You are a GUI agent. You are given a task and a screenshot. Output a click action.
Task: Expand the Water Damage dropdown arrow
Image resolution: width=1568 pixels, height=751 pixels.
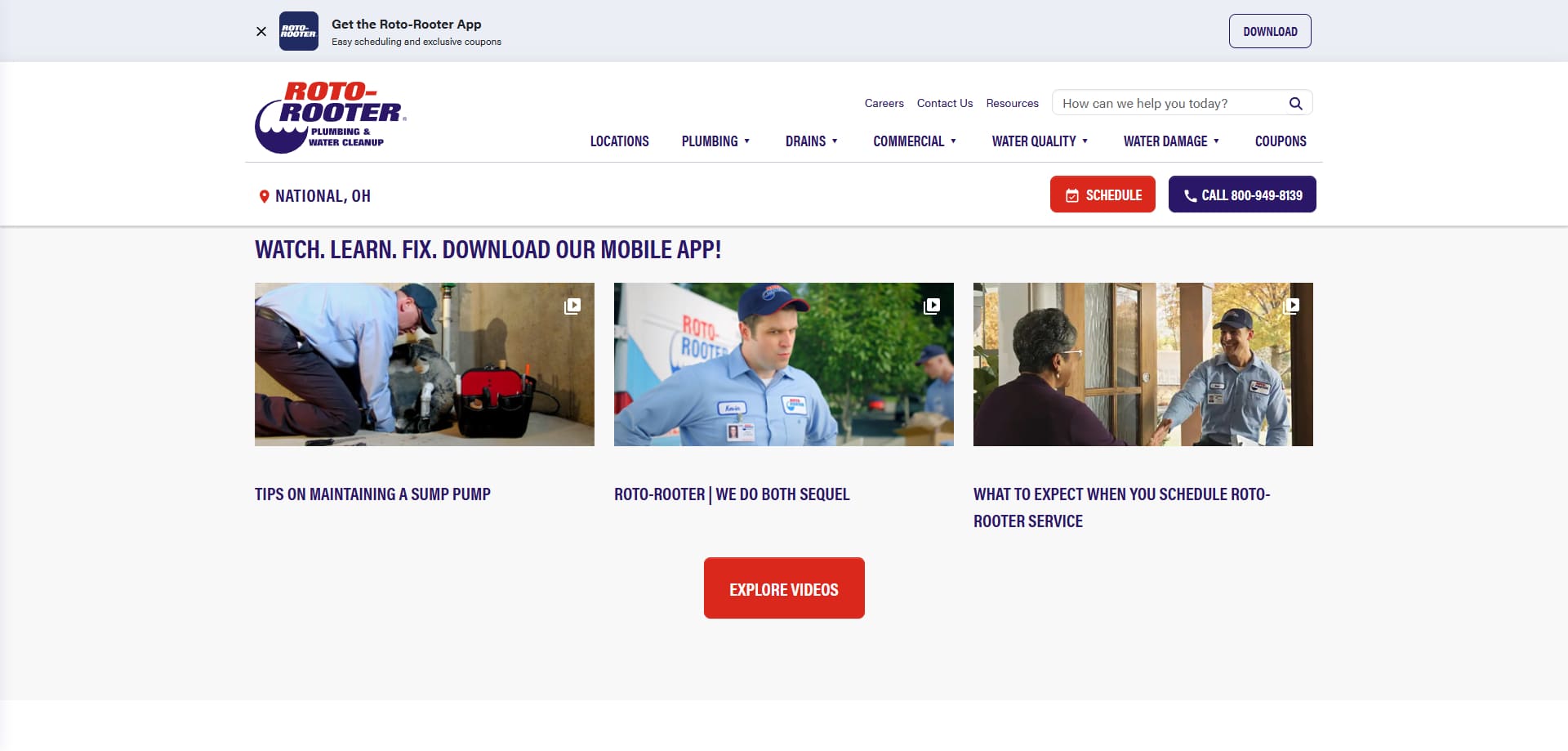pos(1216,141)
